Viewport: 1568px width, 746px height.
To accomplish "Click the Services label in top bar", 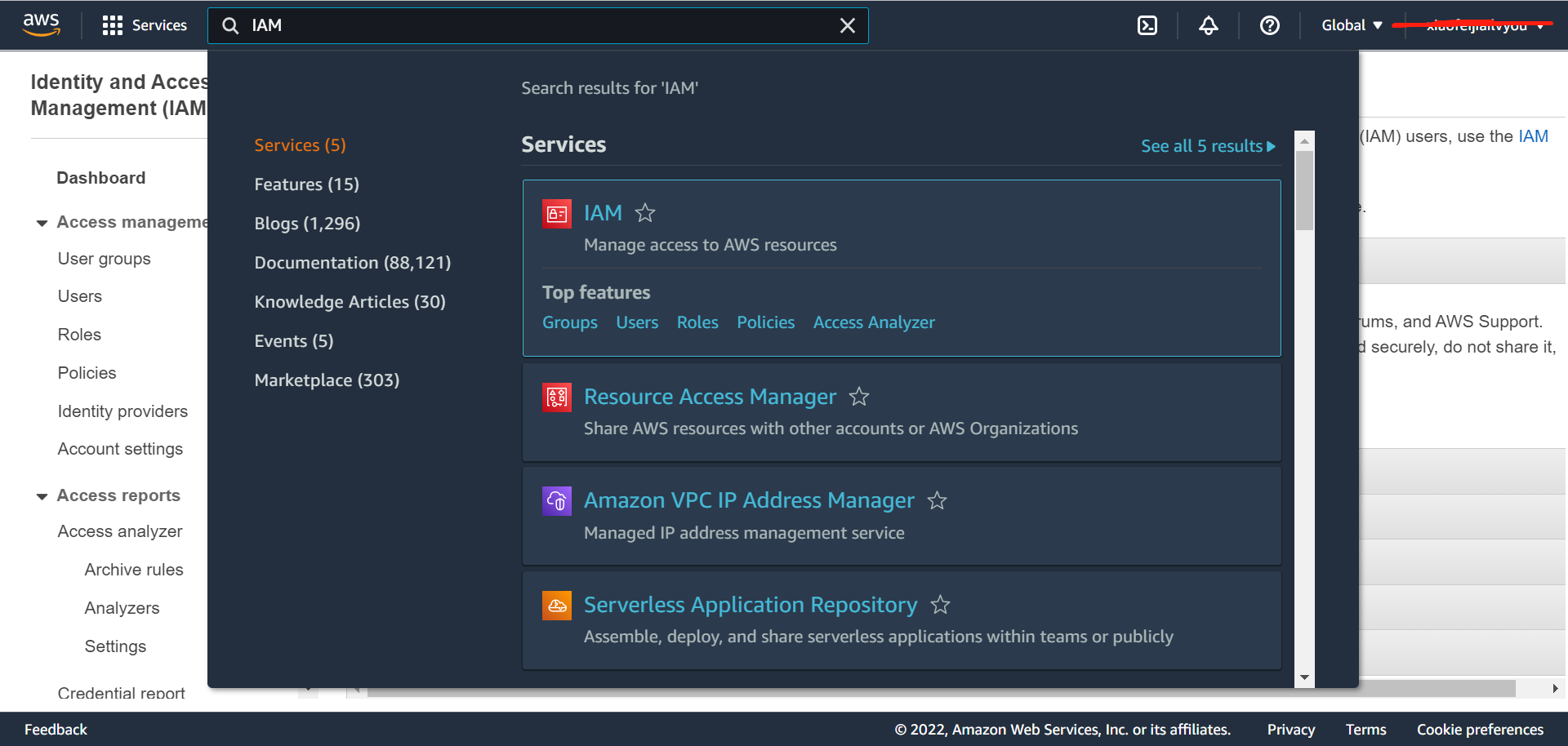I will (x=159, y=25).
